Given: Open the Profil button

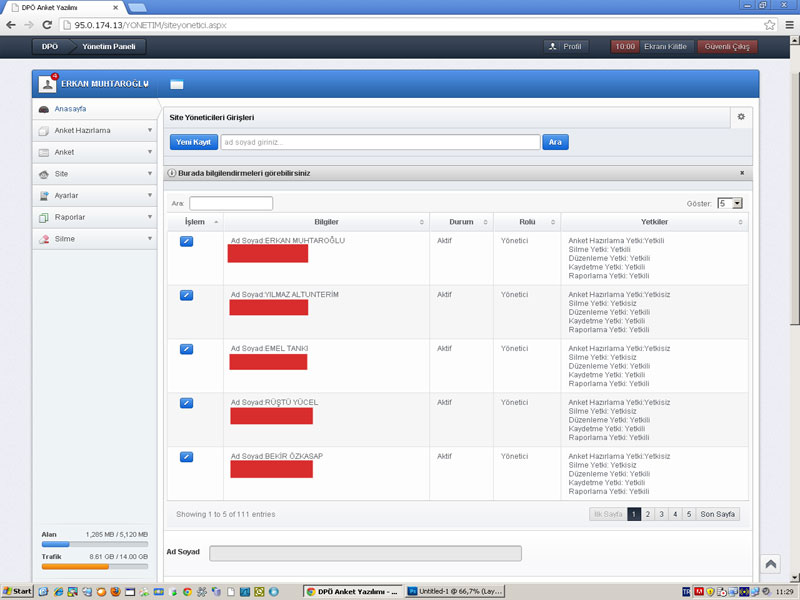Looking at the screenshot, I should 566,46.
